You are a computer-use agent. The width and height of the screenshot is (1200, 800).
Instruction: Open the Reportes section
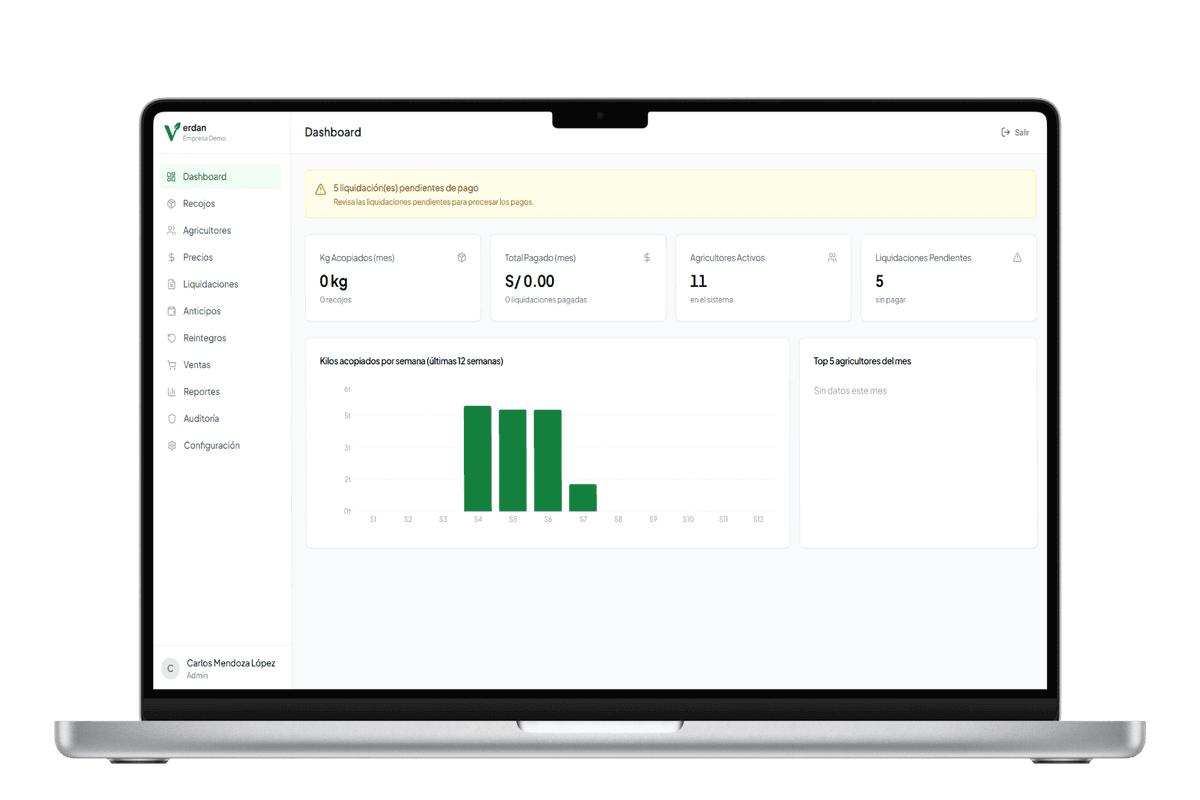point(220,392)
